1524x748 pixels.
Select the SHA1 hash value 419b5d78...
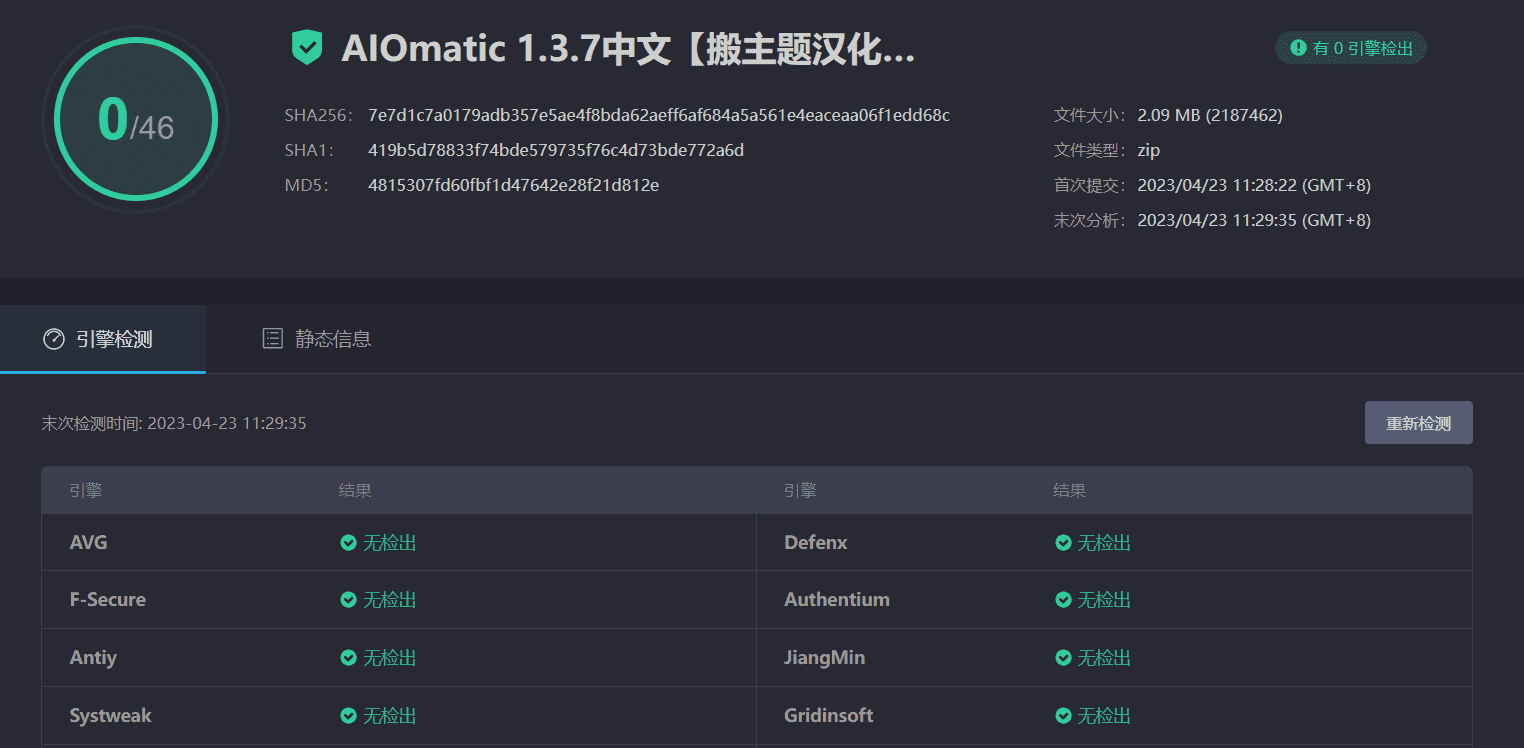pos(556,150)
